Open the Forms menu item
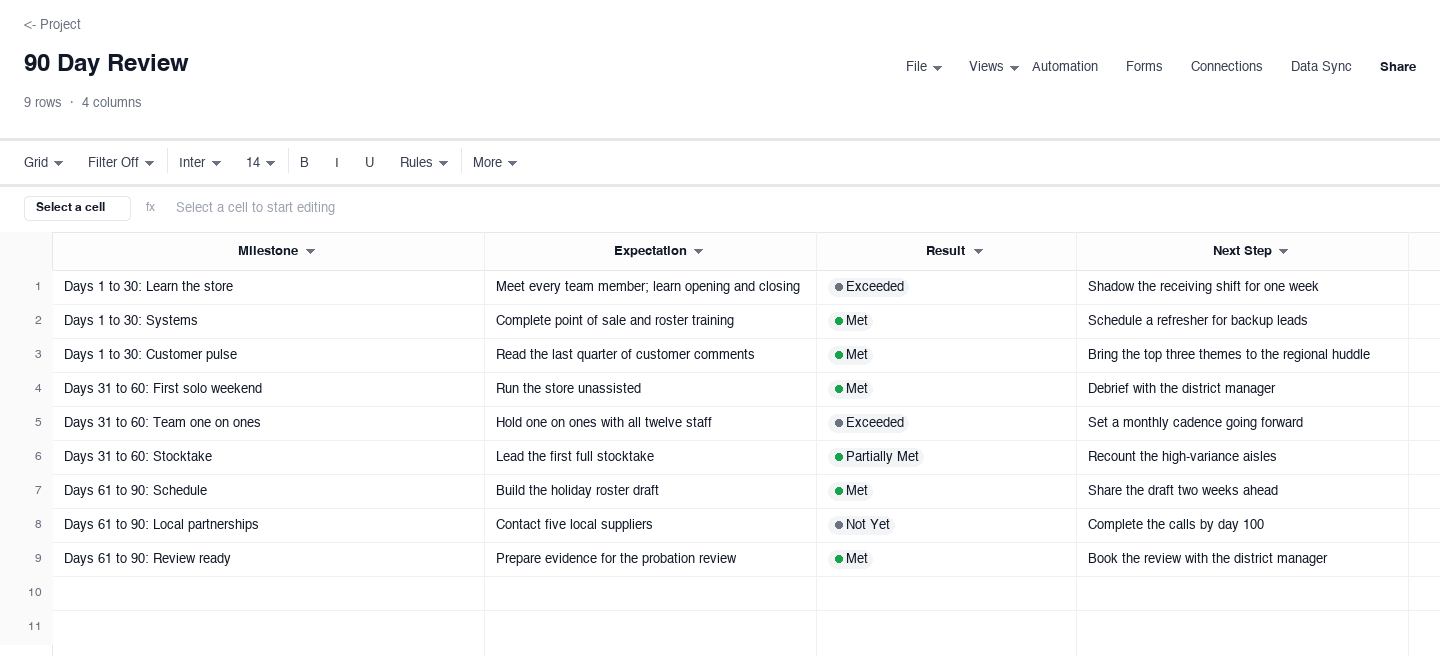Screen dimensions: 1440x656 coord(1144,67)
